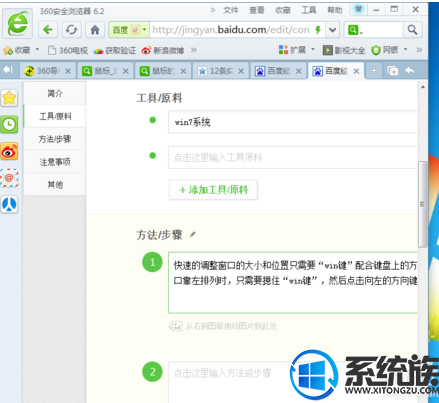Expand the address bar history dropdown

tap(332, 30)
